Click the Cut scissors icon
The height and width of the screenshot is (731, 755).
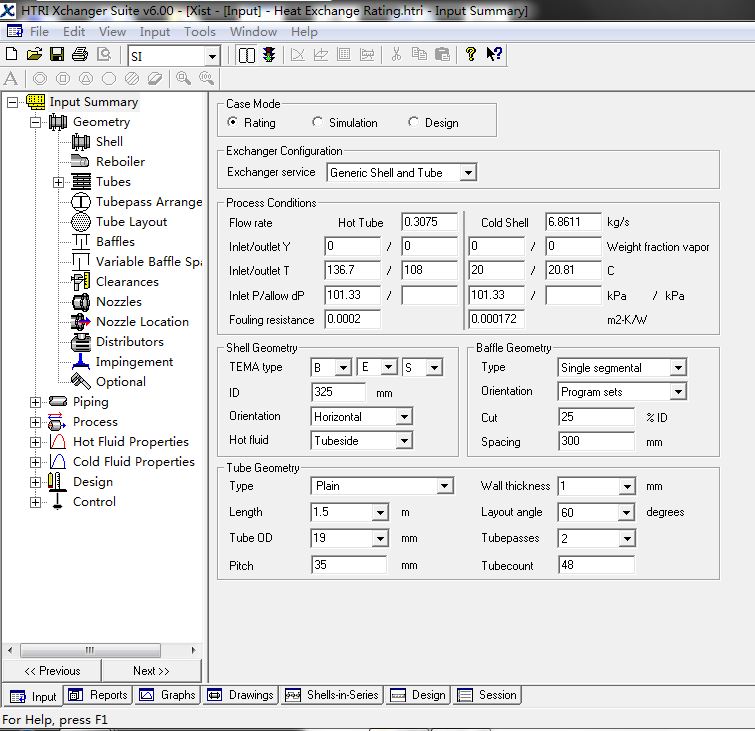point(396,54)
